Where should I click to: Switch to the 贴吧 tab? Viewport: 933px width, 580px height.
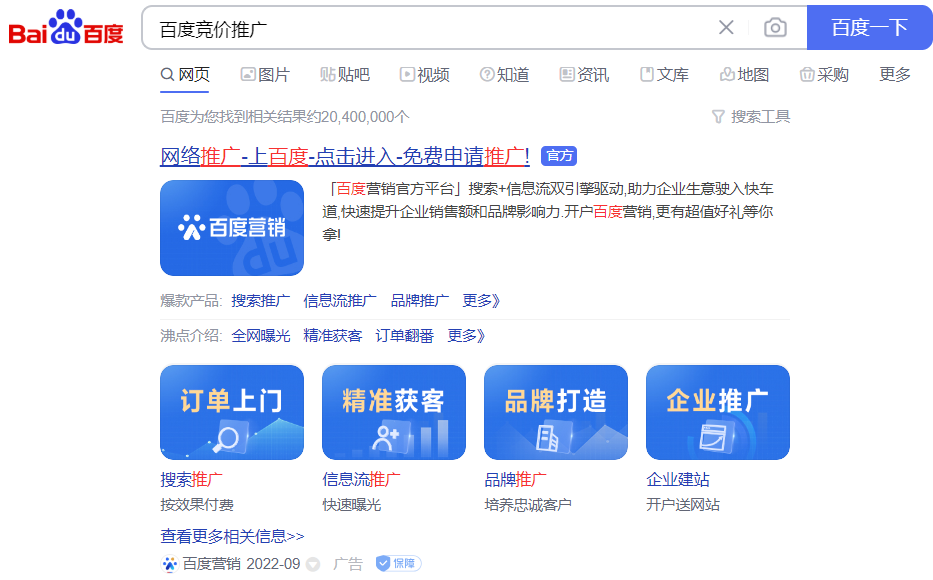point(345,75)
